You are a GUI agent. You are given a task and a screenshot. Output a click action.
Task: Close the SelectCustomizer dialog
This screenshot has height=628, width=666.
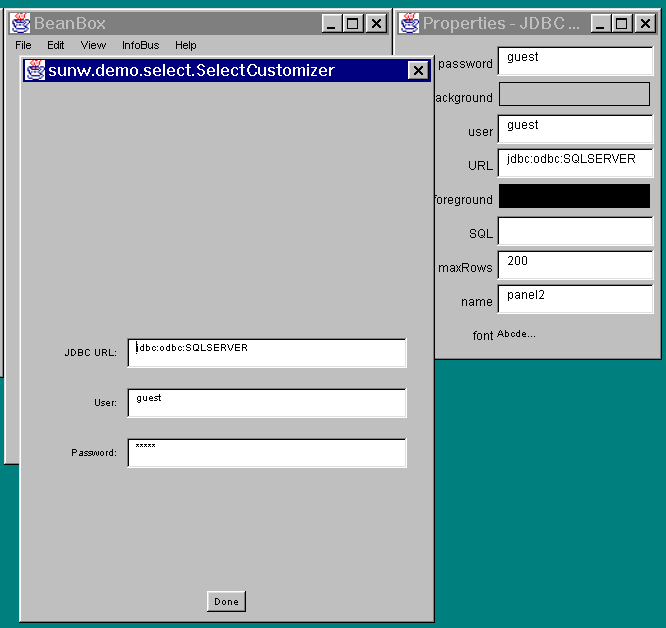418,70
